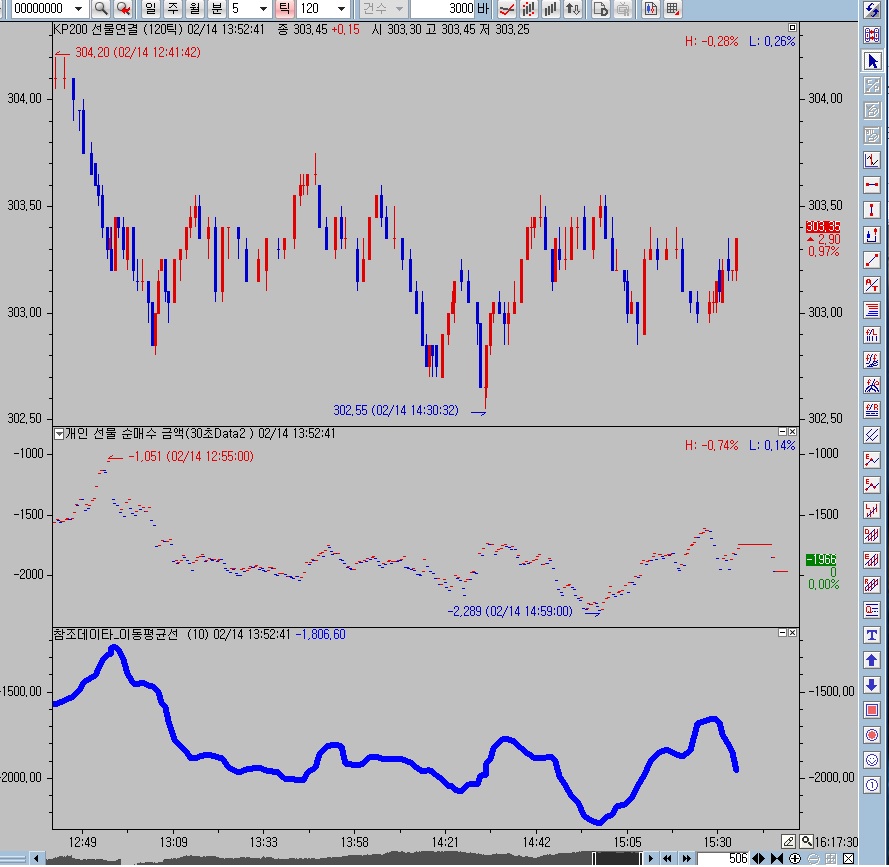Select the horizontal line drawing tool

point(871,185)
